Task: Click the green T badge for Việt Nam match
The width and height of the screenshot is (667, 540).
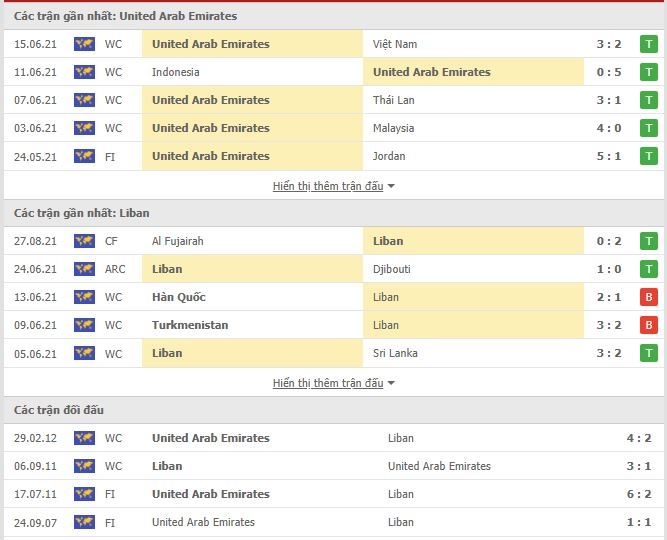Action: (649, 44)
